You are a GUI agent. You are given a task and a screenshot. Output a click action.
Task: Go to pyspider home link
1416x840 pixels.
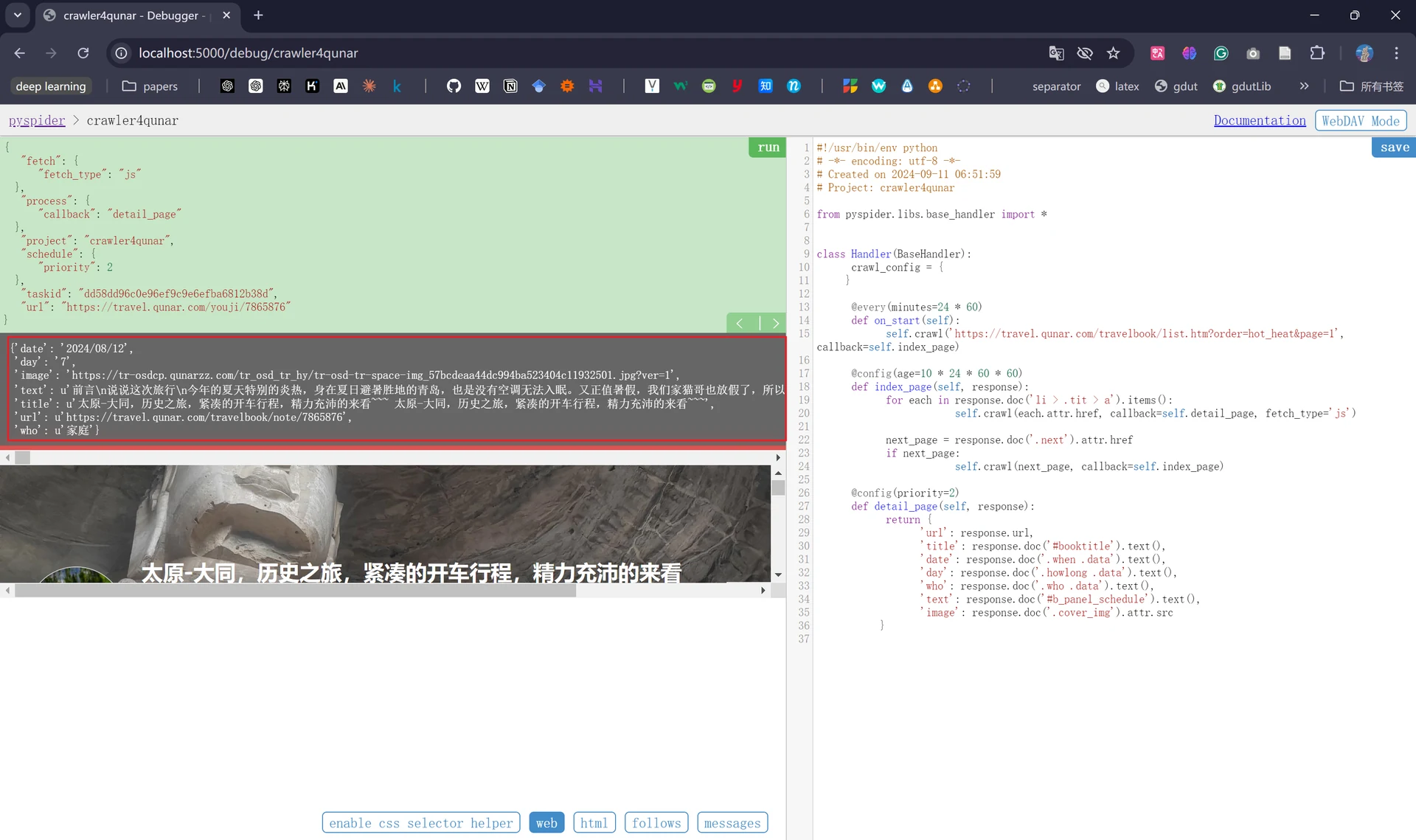[x=37, y=120]
